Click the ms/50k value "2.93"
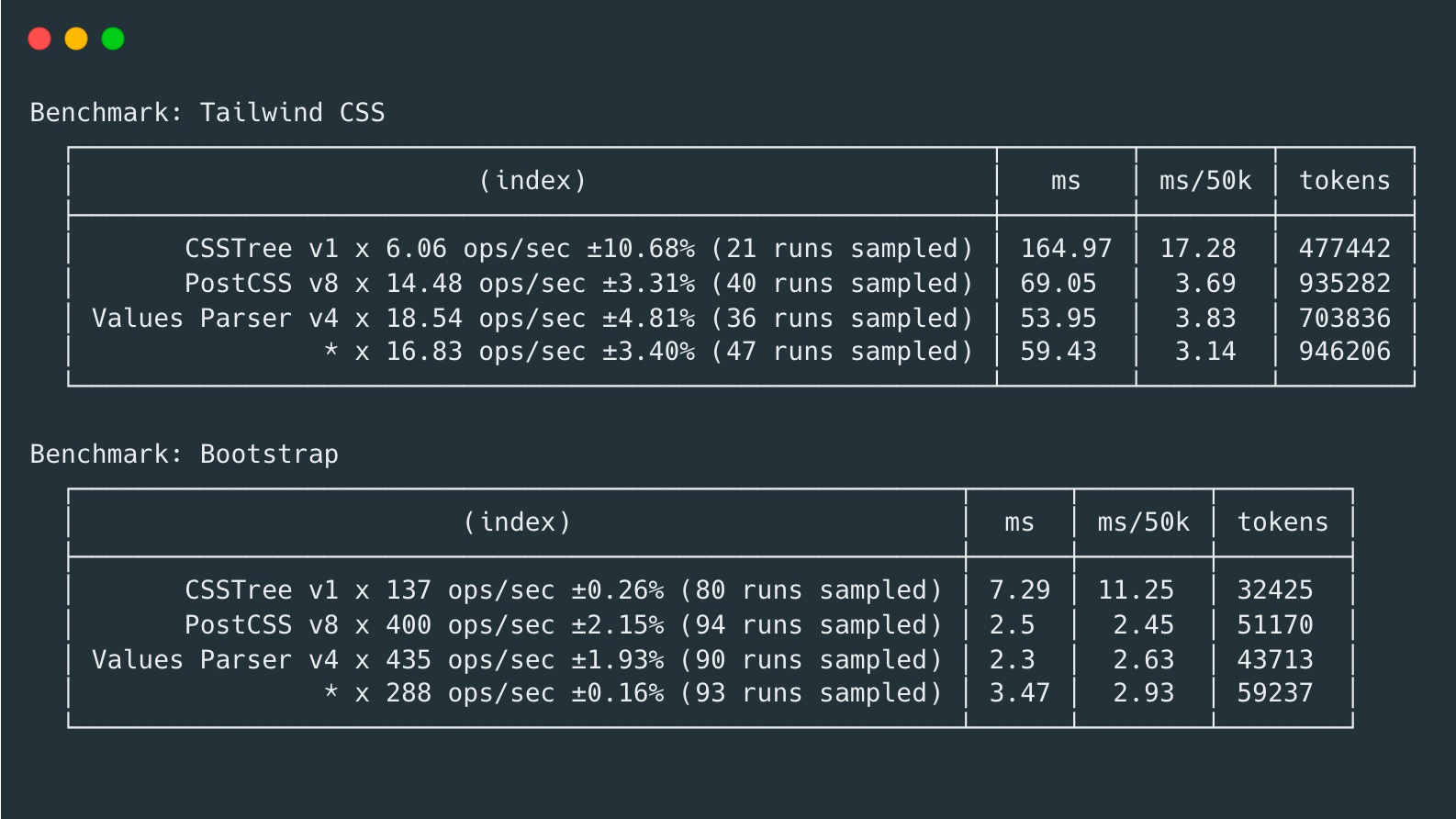The image size is (1456, 819). 1143,693
